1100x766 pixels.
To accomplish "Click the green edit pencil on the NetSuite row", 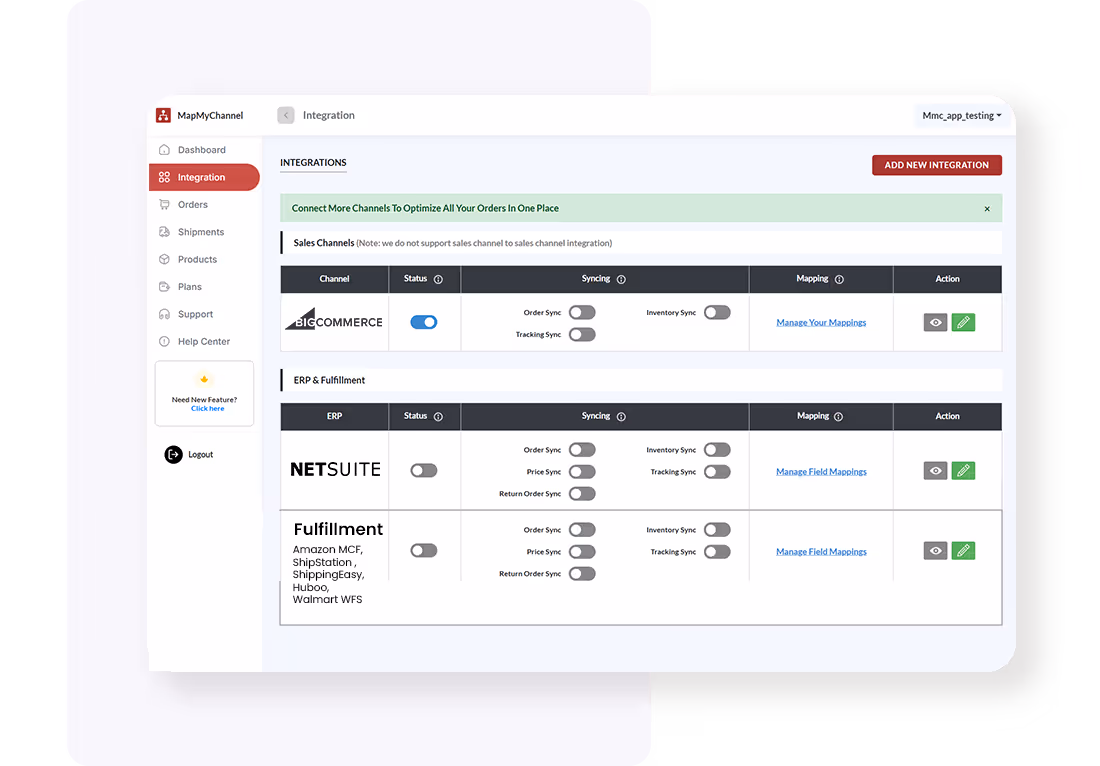I will pyautogui.click(x=963, y=470).
